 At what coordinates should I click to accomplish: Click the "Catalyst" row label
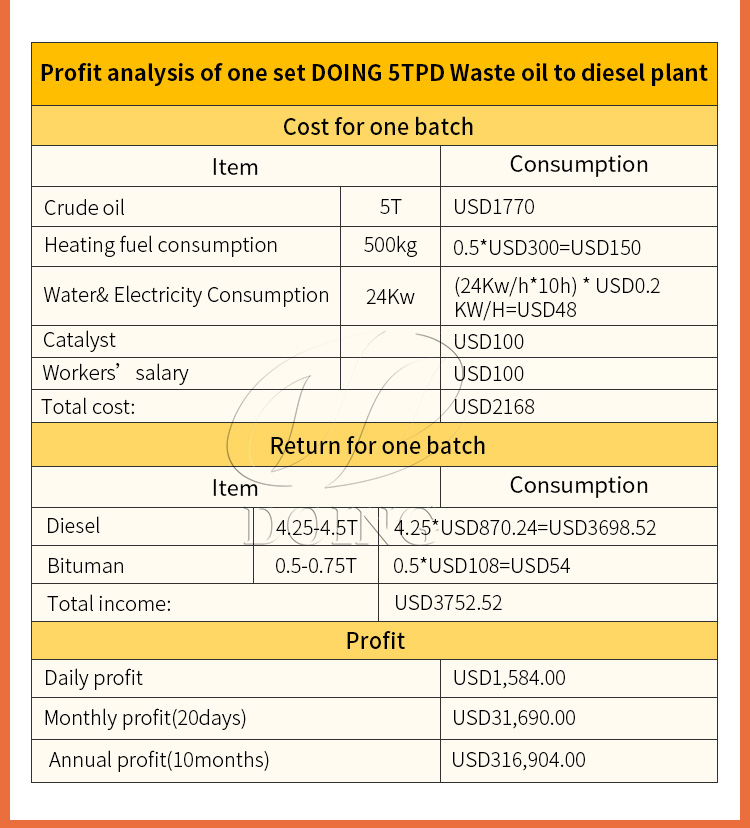tap(79, 341)
